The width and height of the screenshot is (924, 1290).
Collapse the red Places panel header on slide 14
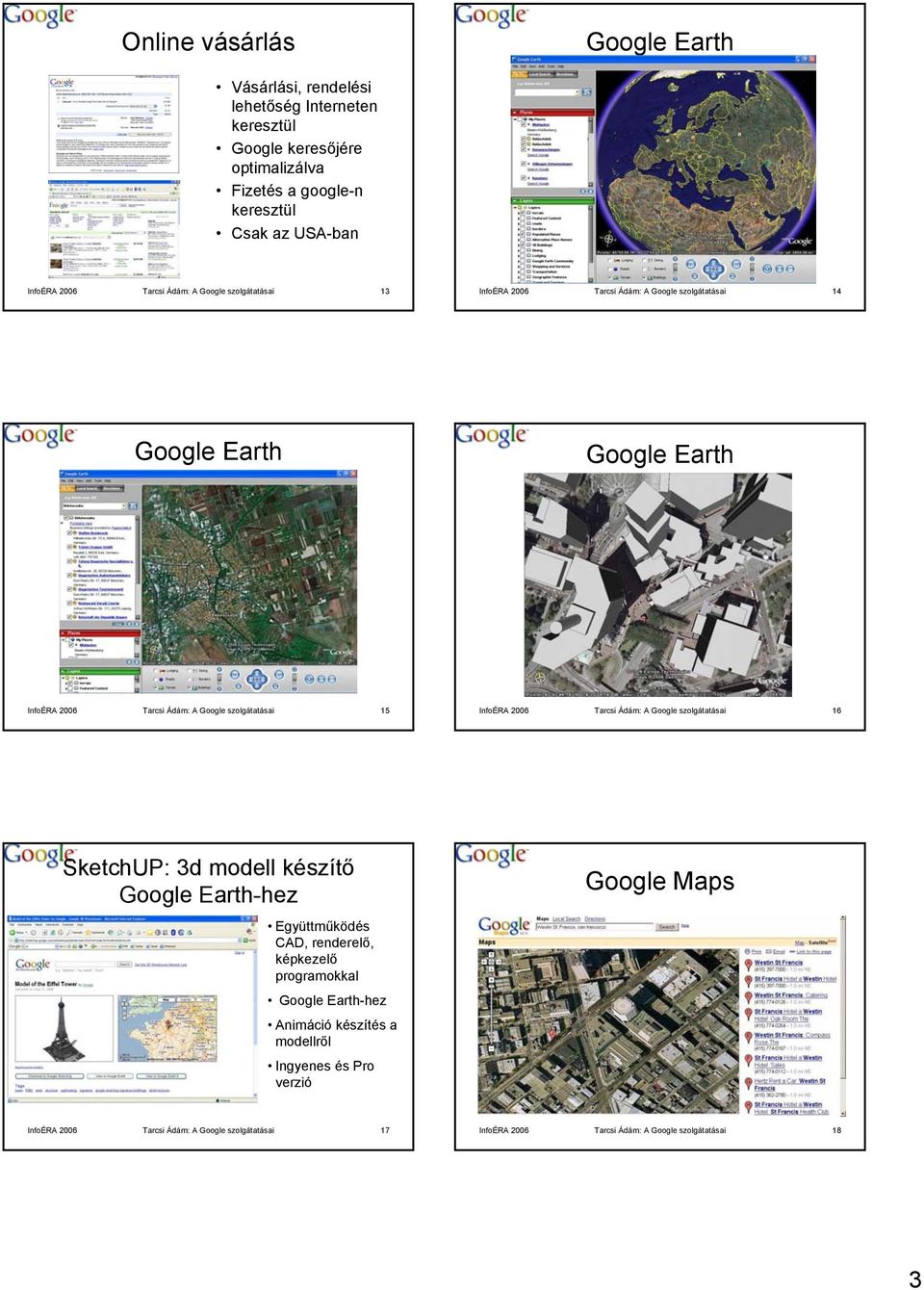click(x=552, y=113)
